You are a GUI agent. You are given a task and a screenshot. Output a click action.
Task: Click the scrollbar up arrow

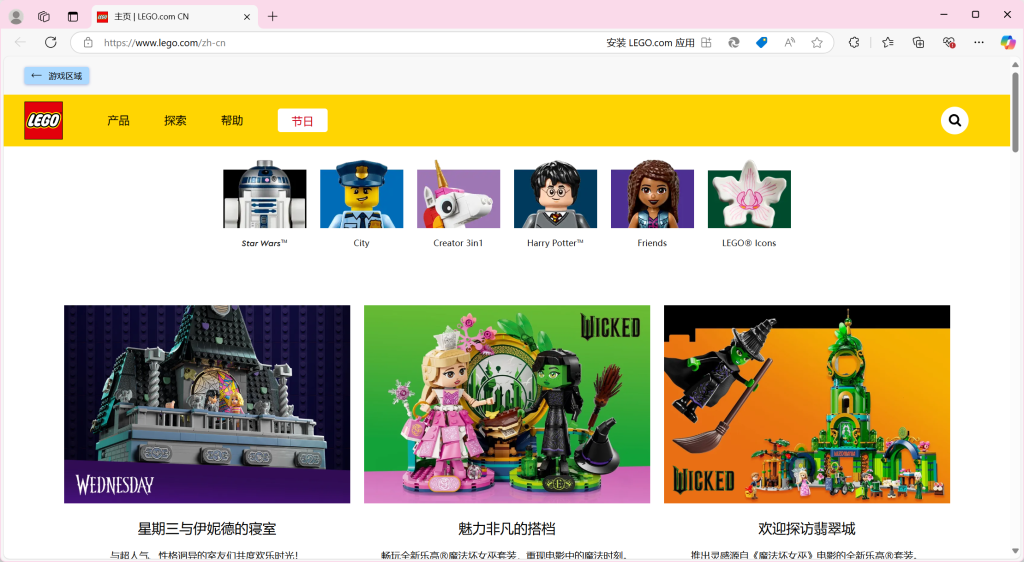point(1015,64)
